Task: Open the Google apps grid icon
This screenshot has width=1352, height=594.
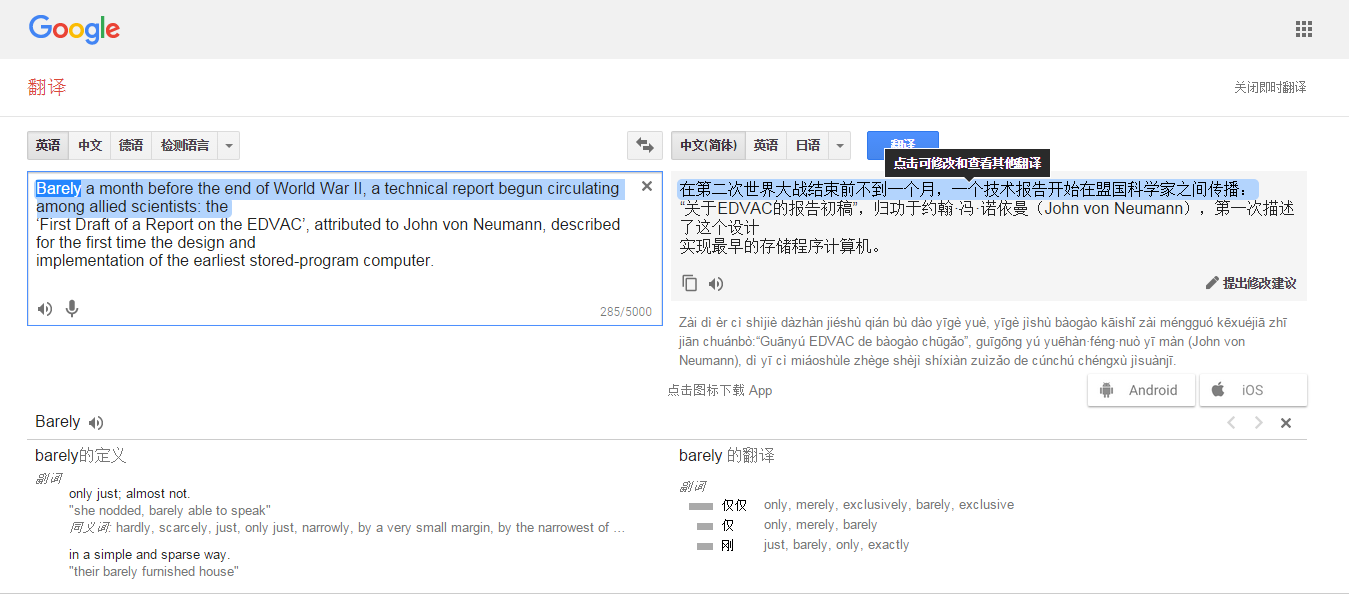Action: (1303, 29)
